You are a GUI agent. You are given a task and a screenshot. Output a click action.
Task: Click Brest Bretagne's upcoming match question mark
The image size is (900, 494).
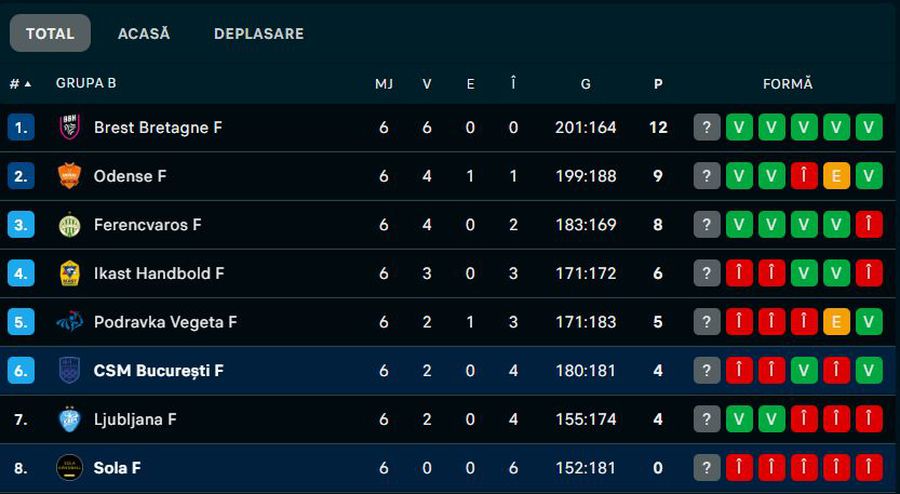pos(707,127)
